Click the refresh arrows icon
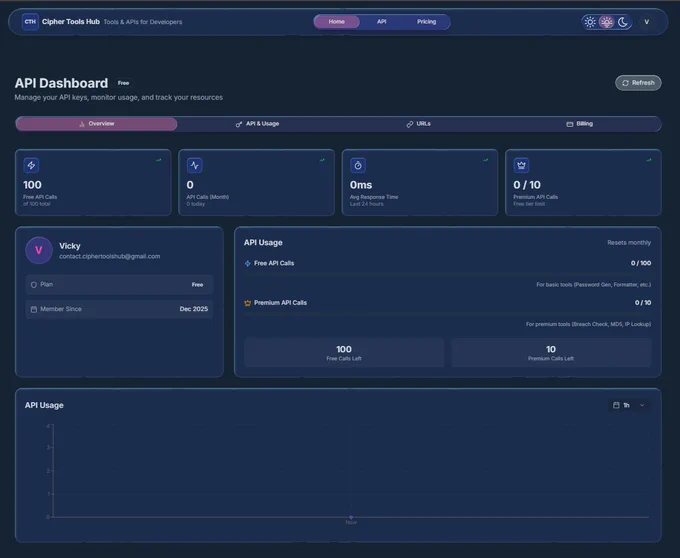 (625, 83)
